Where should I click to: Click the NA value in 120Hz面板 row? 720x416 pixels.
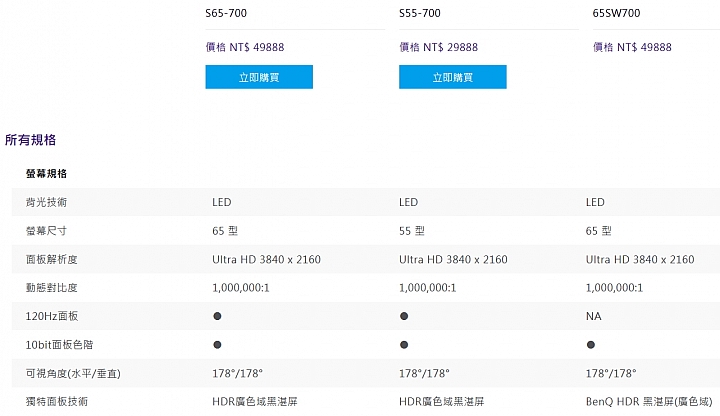pyautogui.click(x=594, y=316)
